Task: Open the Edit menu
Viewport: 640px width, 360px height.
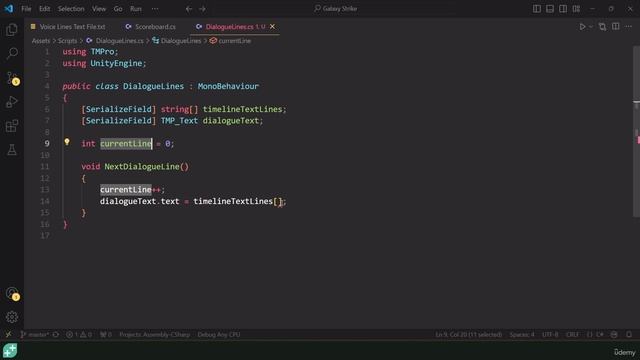Action: click(44, 9)
